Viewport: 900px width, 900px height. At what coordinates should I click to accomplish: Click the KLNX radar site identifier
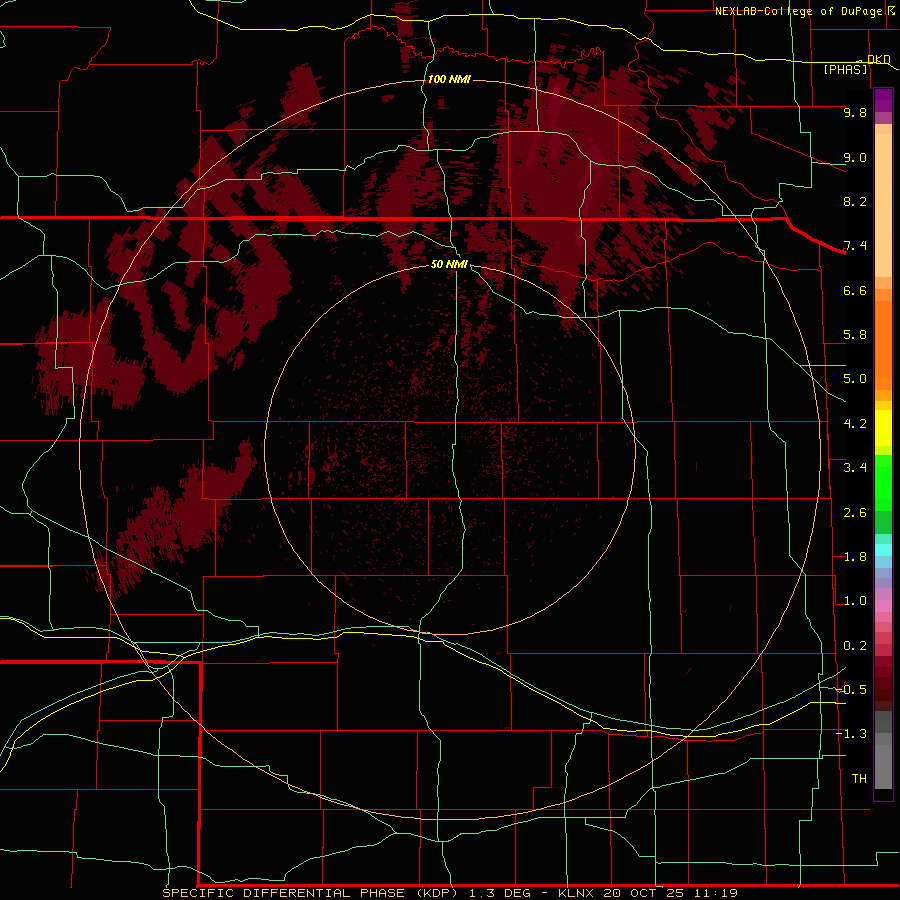tap(577, 893)
